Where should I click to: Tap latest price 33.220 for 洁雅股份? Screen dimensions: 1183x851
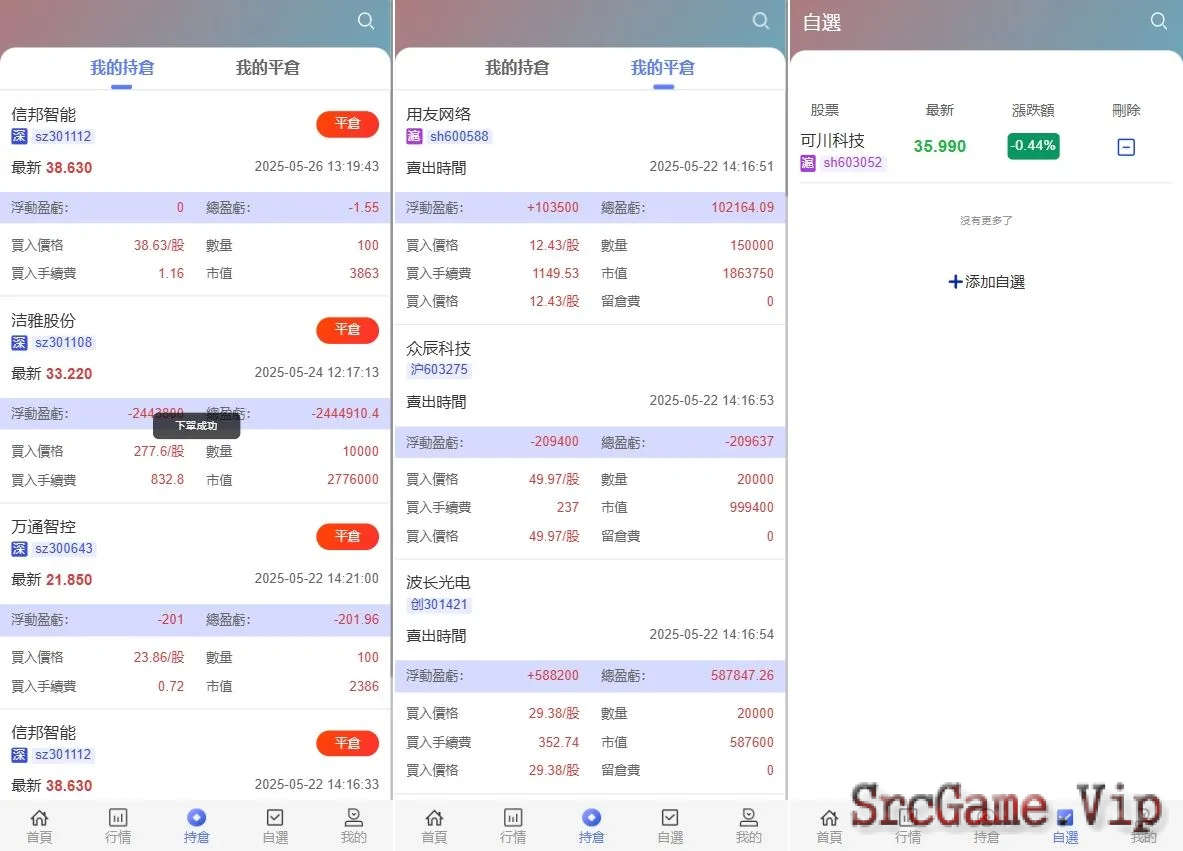coord(69,374)
